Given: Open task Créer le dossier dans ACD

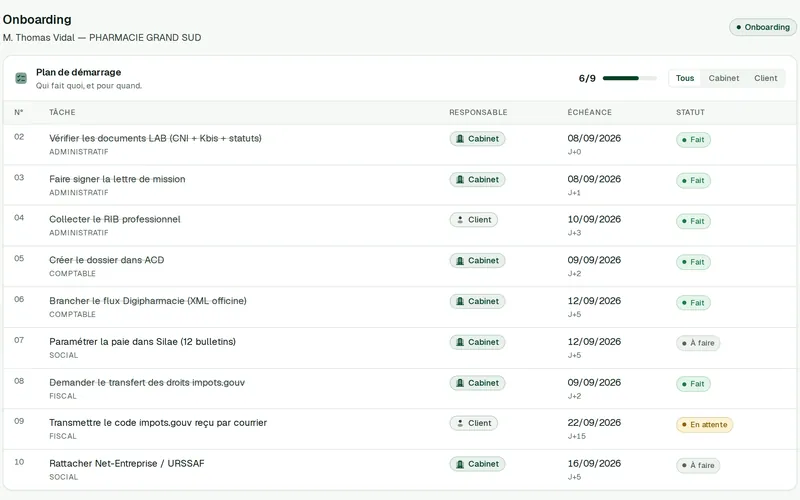Looking at the screenshot, I should pos(107,260).
